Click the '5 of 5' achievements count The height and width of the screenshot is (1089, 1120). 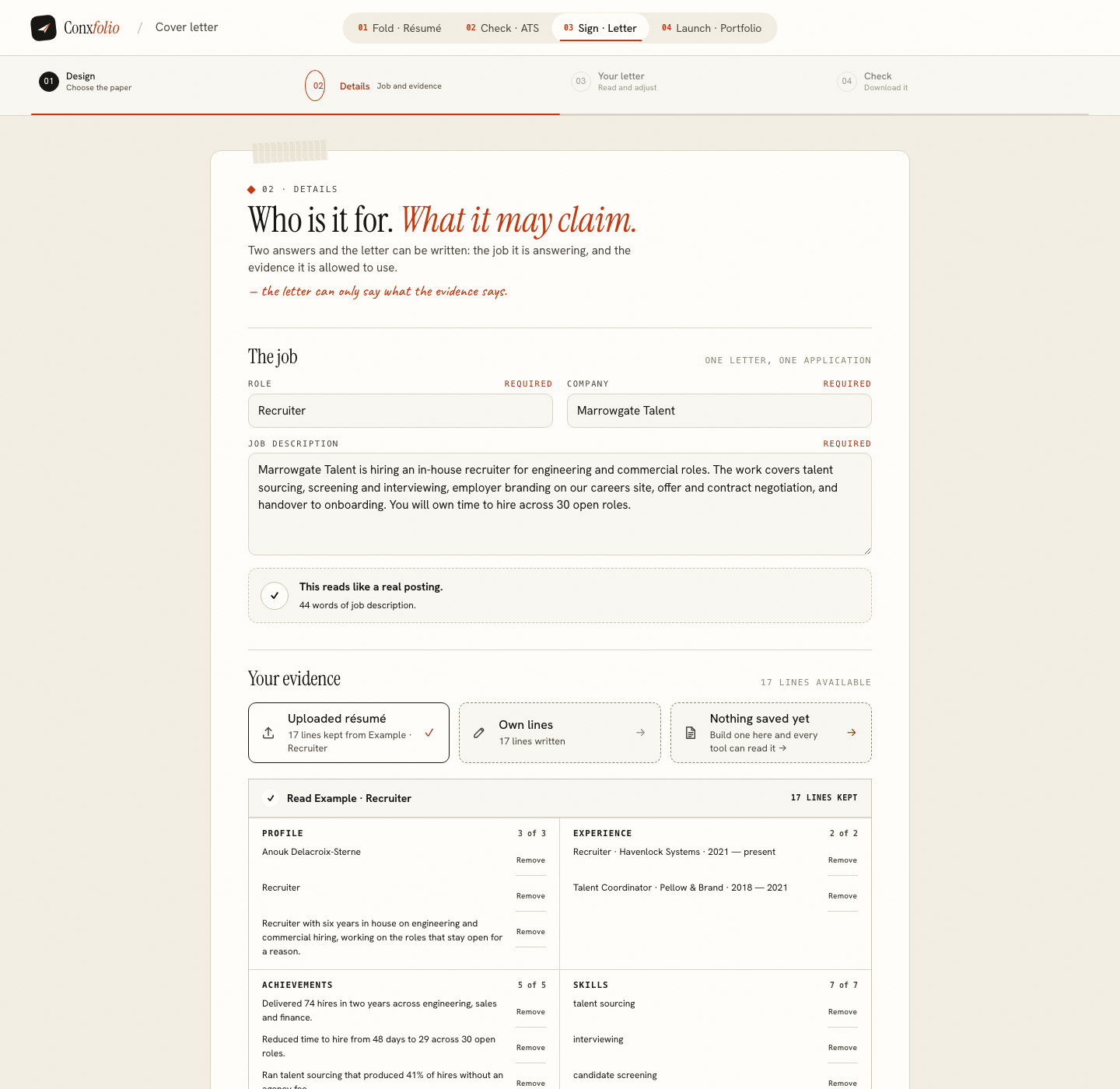[532, 985]
